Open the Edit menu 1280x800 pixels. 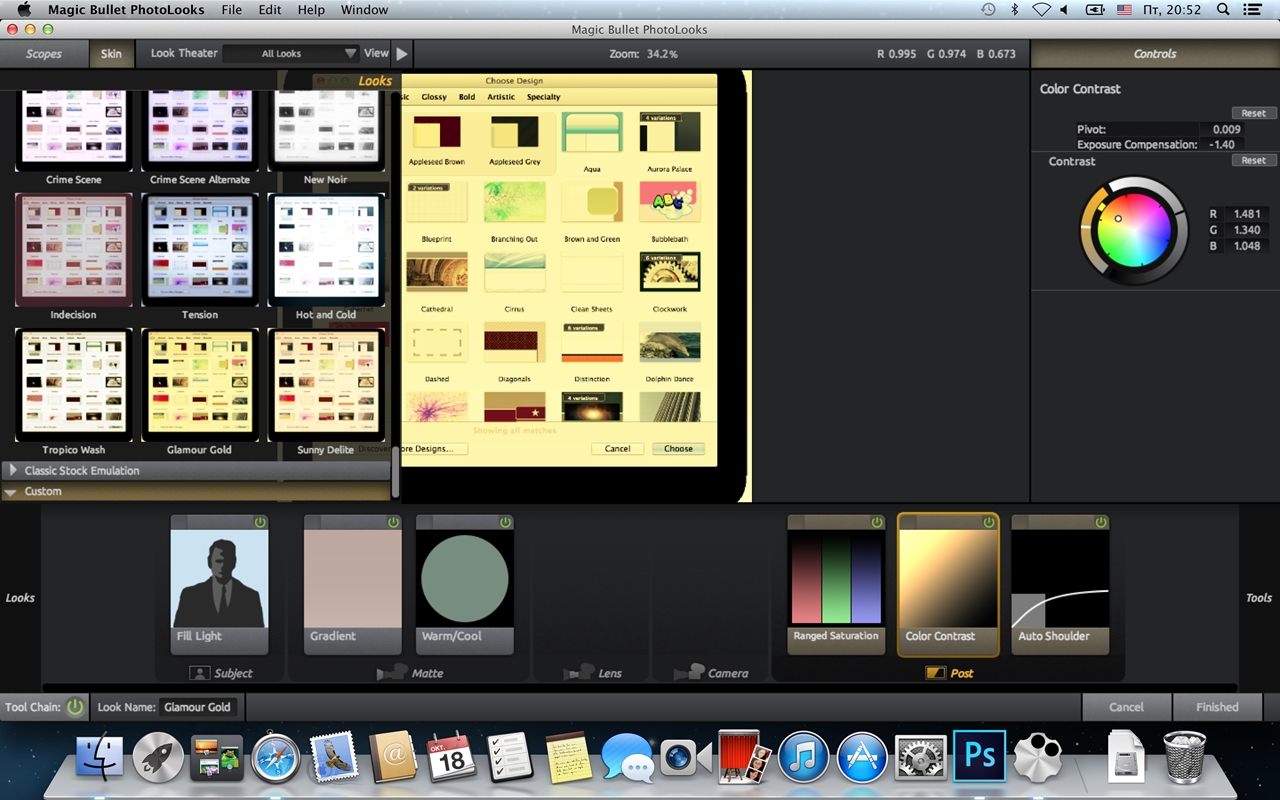tap(270, 9)
